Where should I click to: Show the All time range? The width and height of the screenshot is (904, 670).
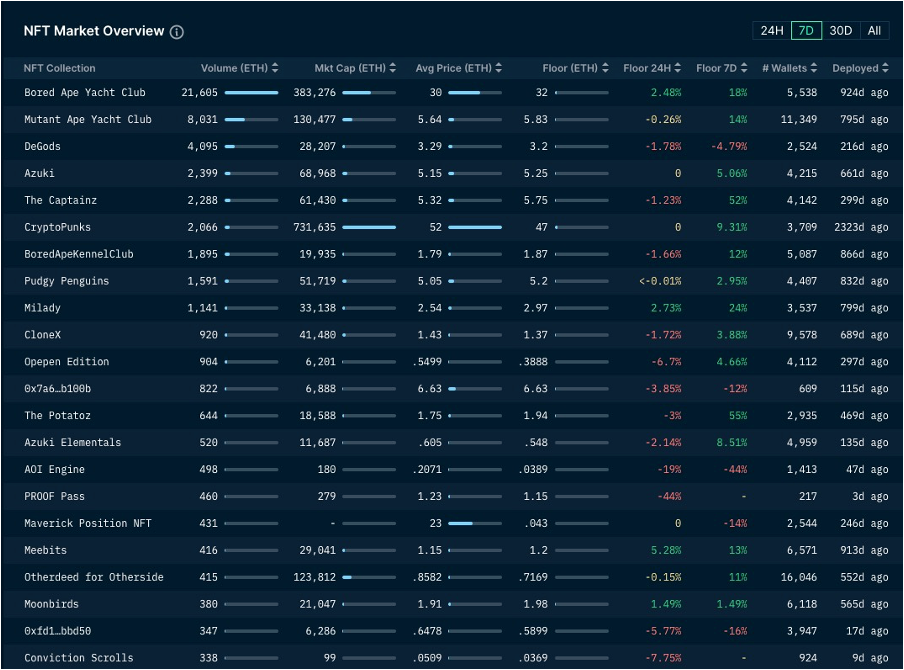pos(874,31)
